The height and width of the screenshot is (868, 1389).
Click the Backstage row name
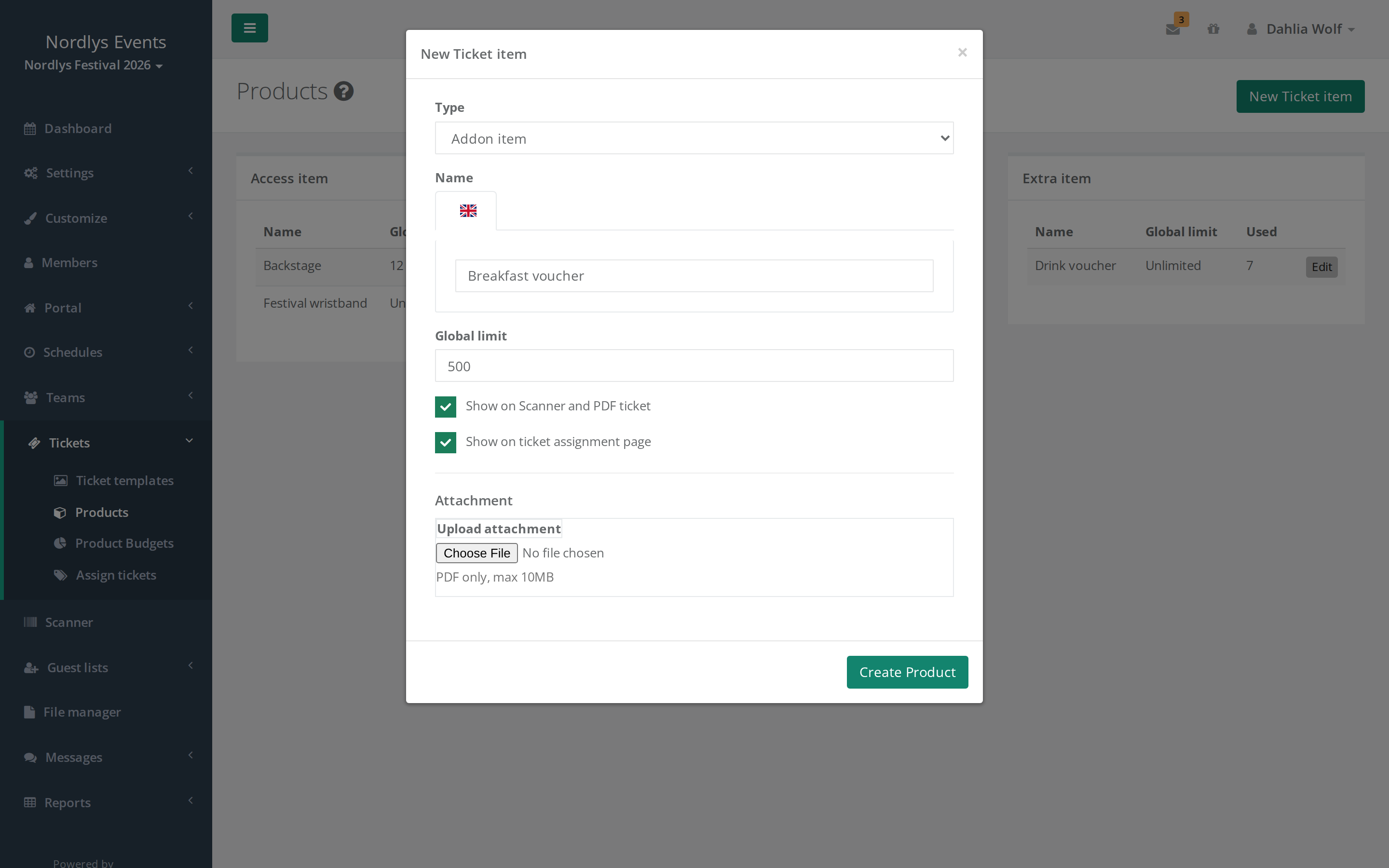point(292,265)
